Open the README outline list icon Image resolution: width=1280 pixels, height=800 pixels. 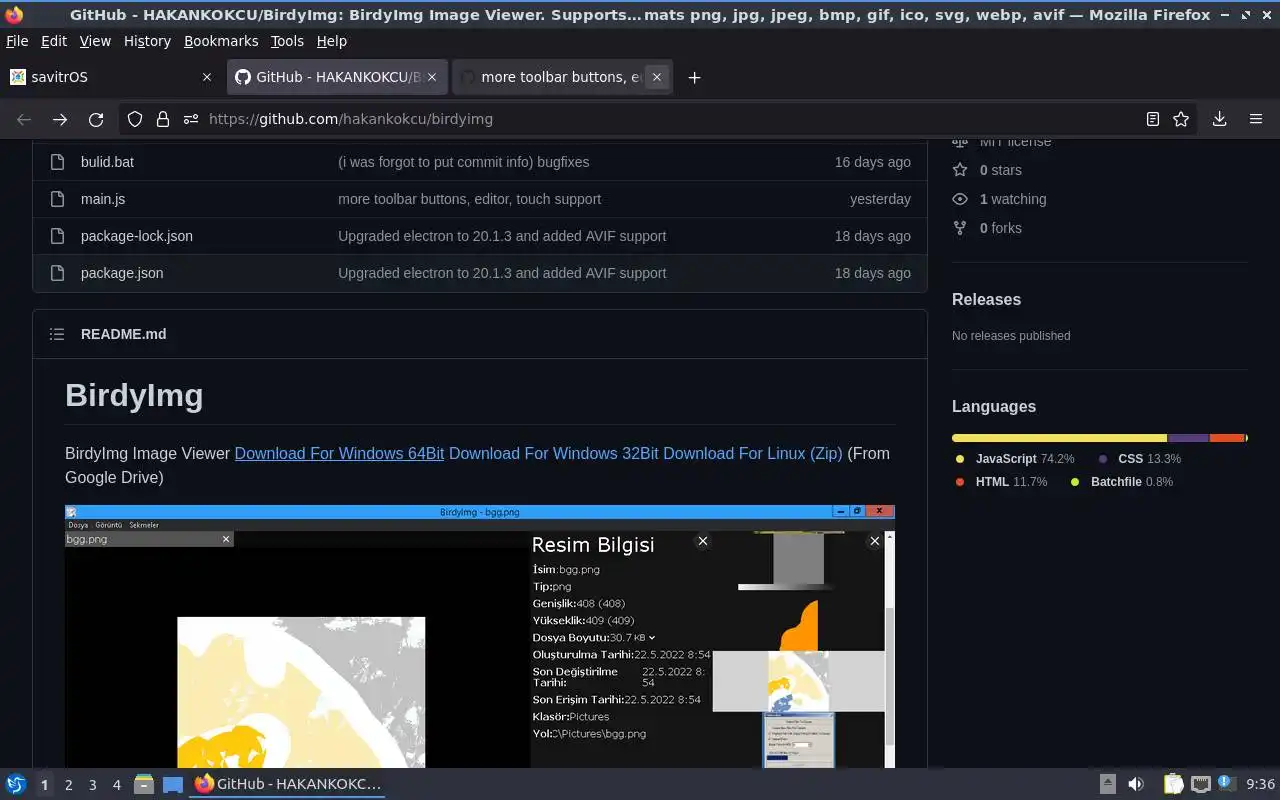[x=57, y=334]
